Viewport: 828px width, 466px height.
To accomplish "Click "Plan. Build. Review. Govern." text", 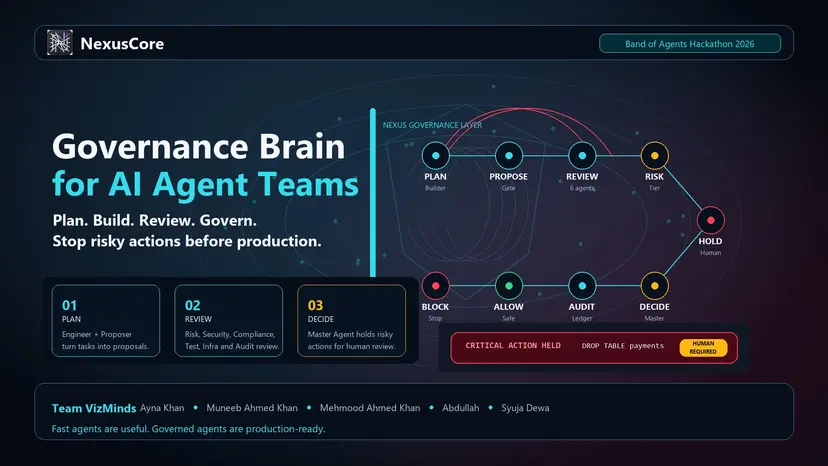I will coord(155,220).
